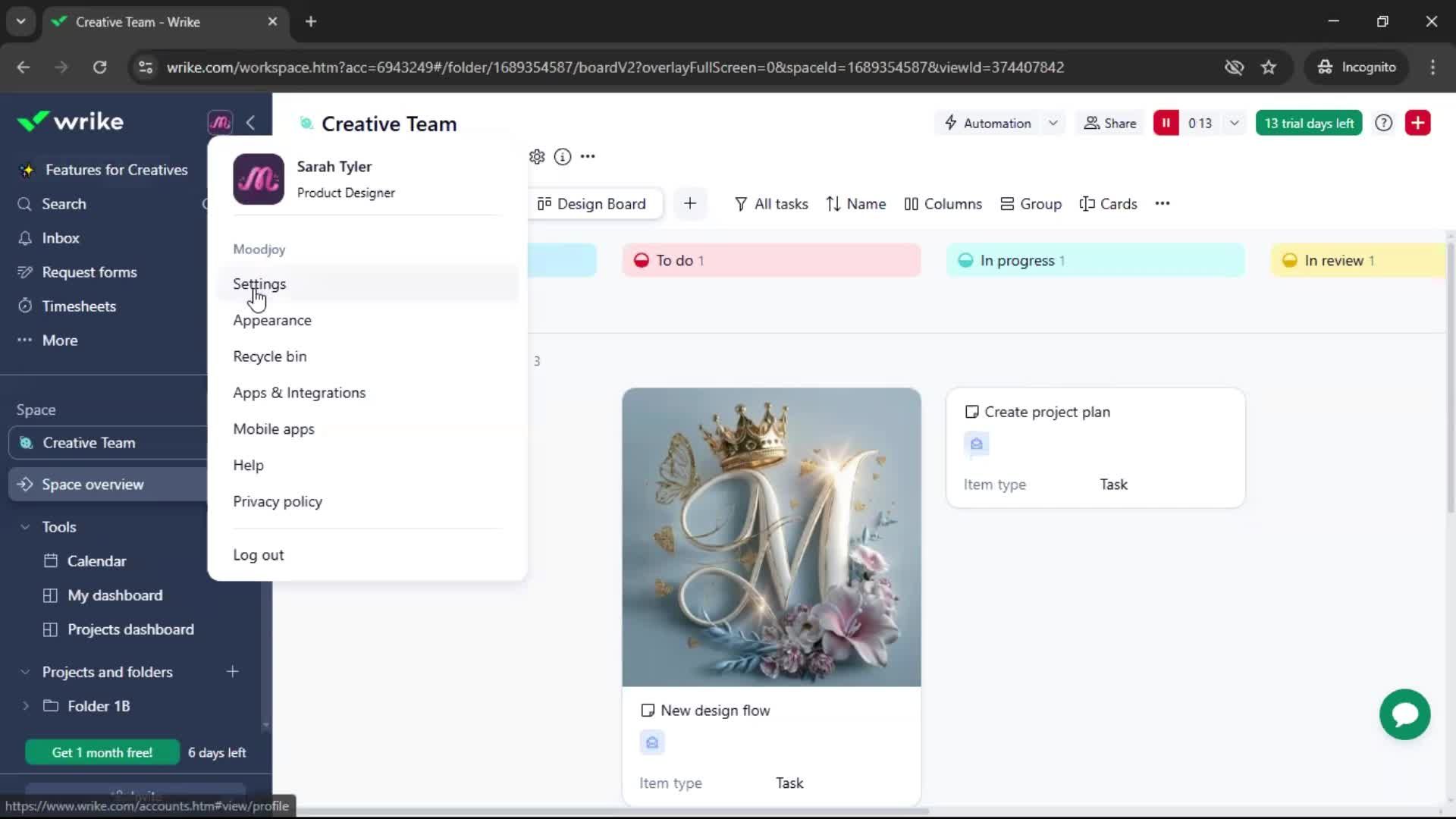Add a new view with plus button
Screen dimensions: 1456x819
click(x=690, y=203)
